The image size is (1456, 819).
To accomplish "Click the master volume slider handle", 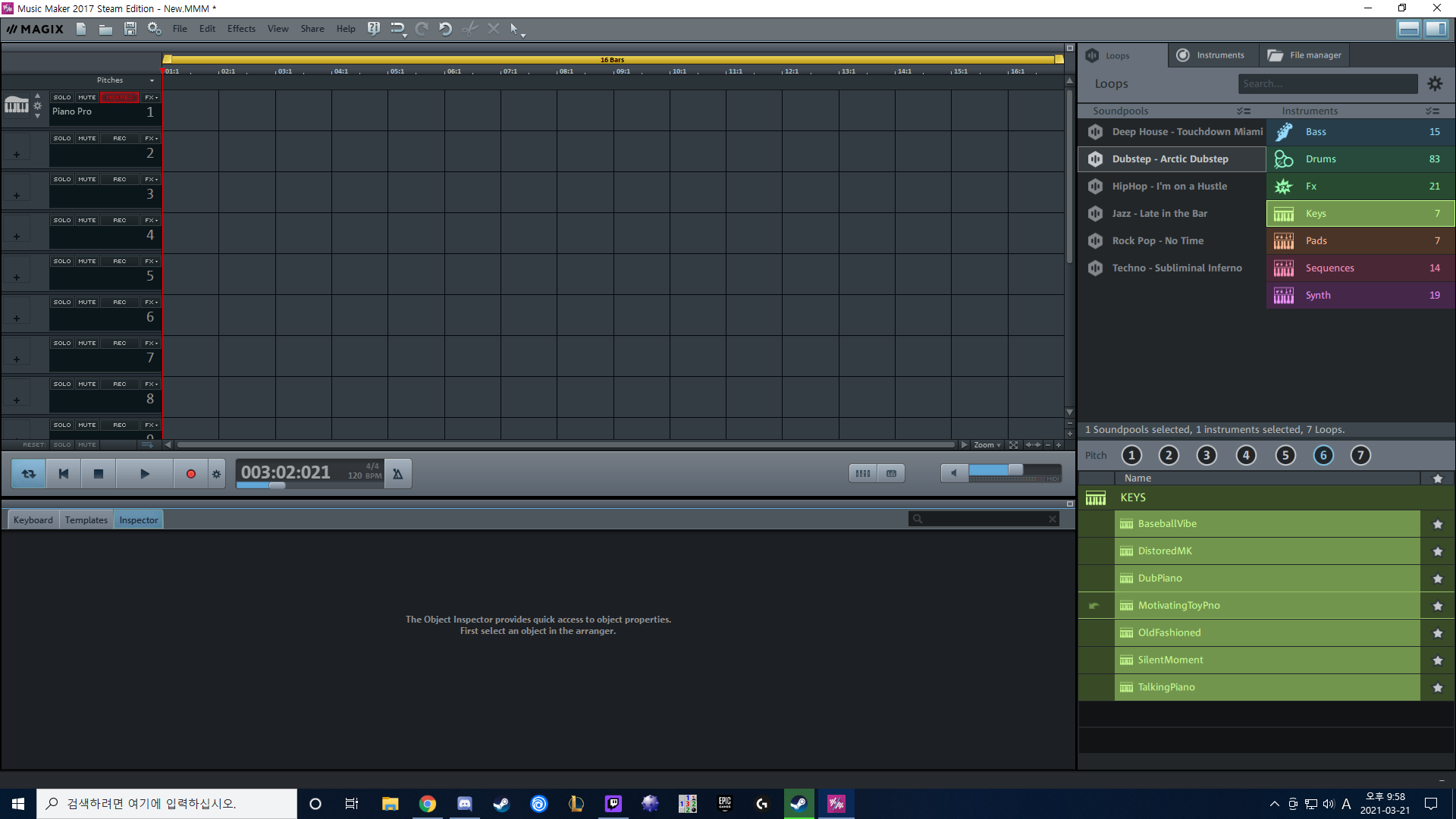I will [1015, 470].
